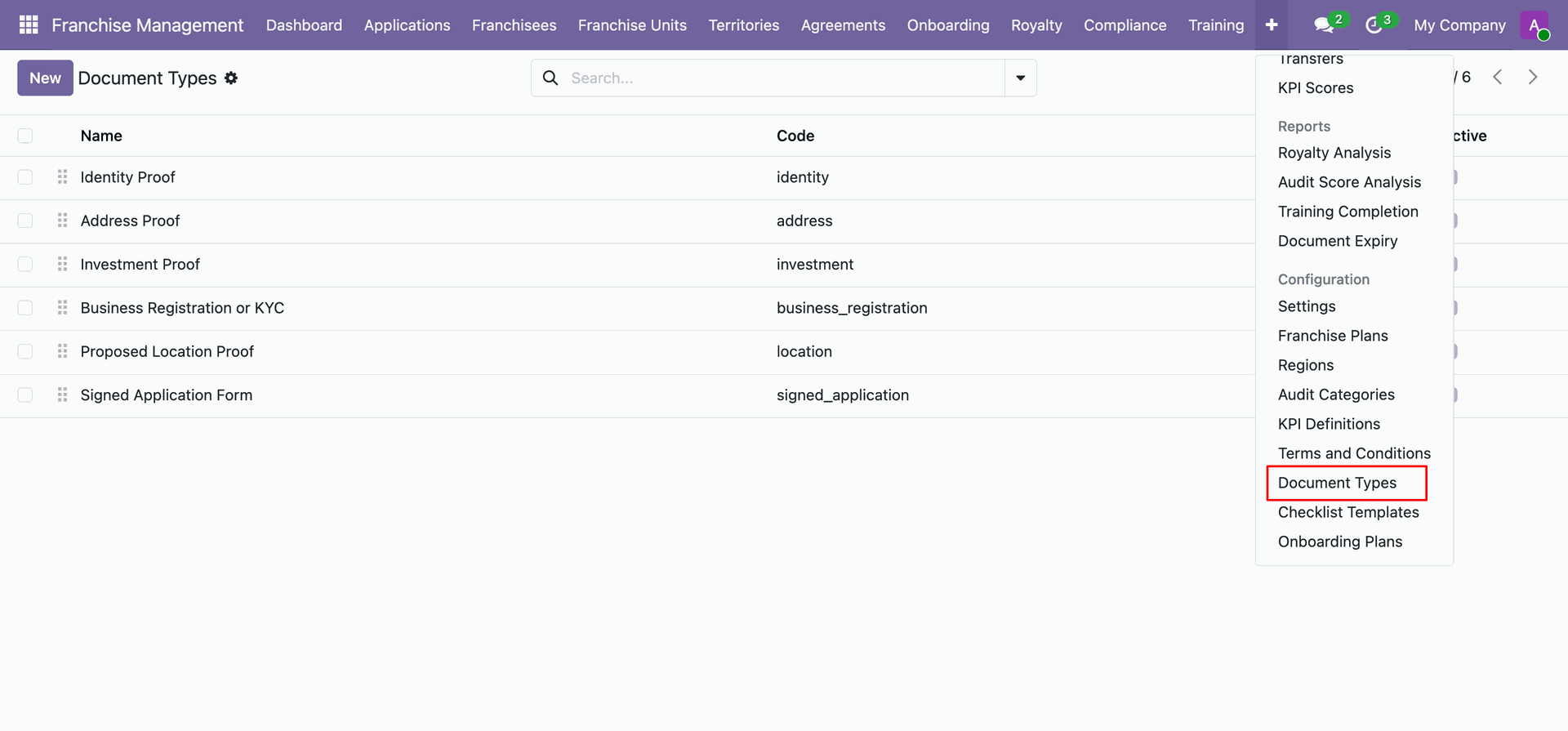Grab the Investment Proof row drag handle
This screenshot has height=731, width=1568.
pos(62,264)
